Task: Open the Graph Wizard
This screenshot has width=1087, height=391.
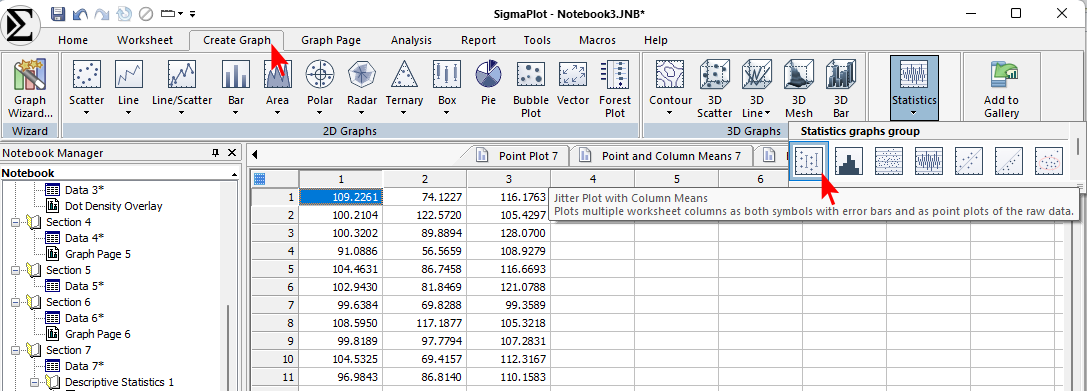Action: coord(31,88)
